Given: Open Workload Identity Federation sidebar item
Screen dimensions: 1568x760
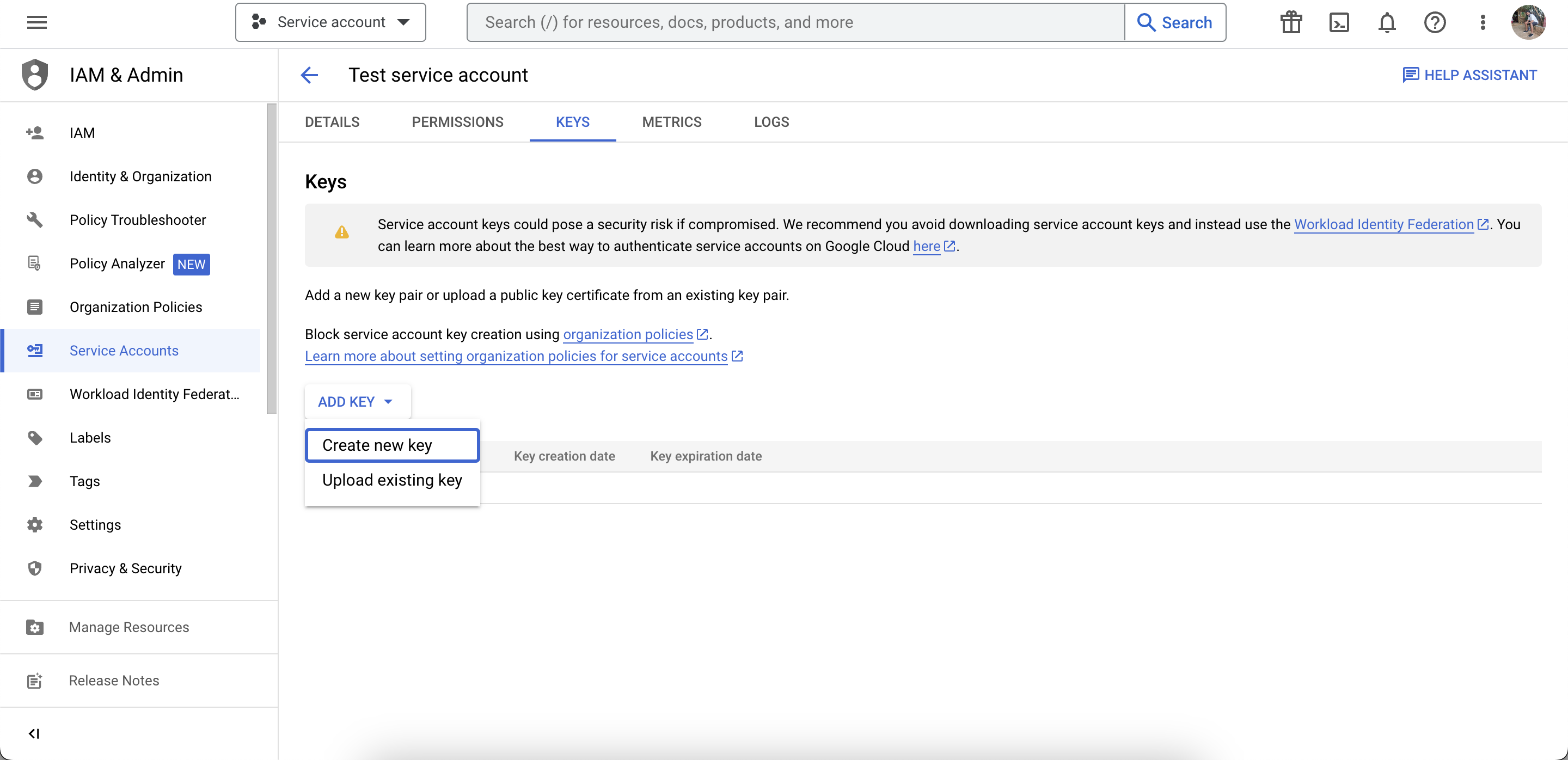Looking at the screenshot, I should [130, 394].
